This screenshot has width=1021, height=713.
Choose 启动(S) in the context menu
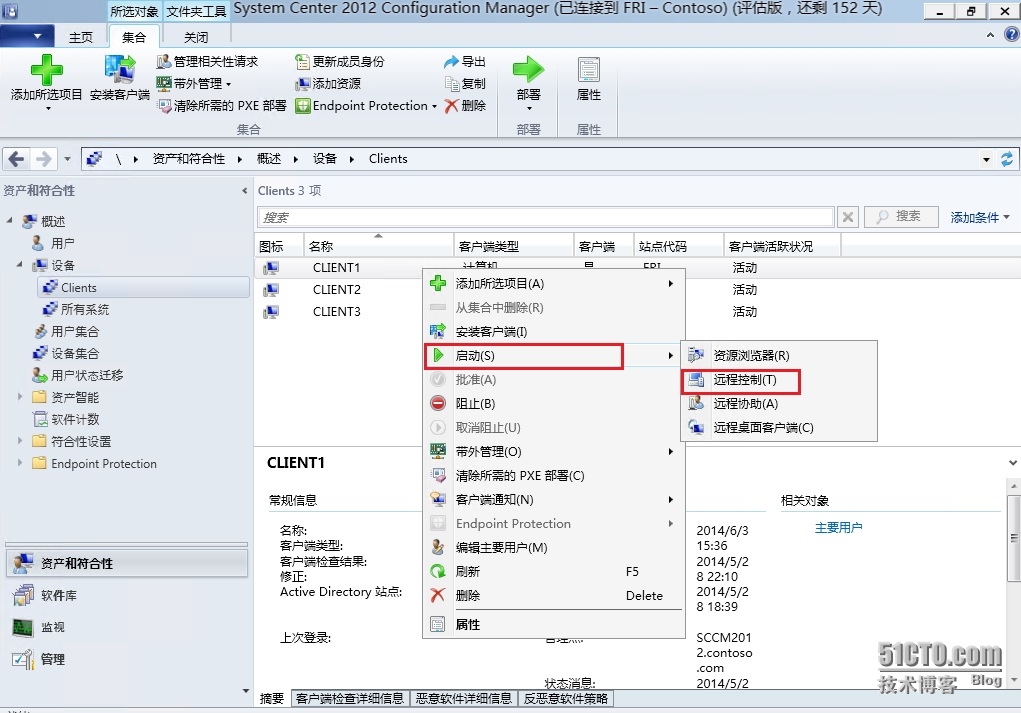553,356
